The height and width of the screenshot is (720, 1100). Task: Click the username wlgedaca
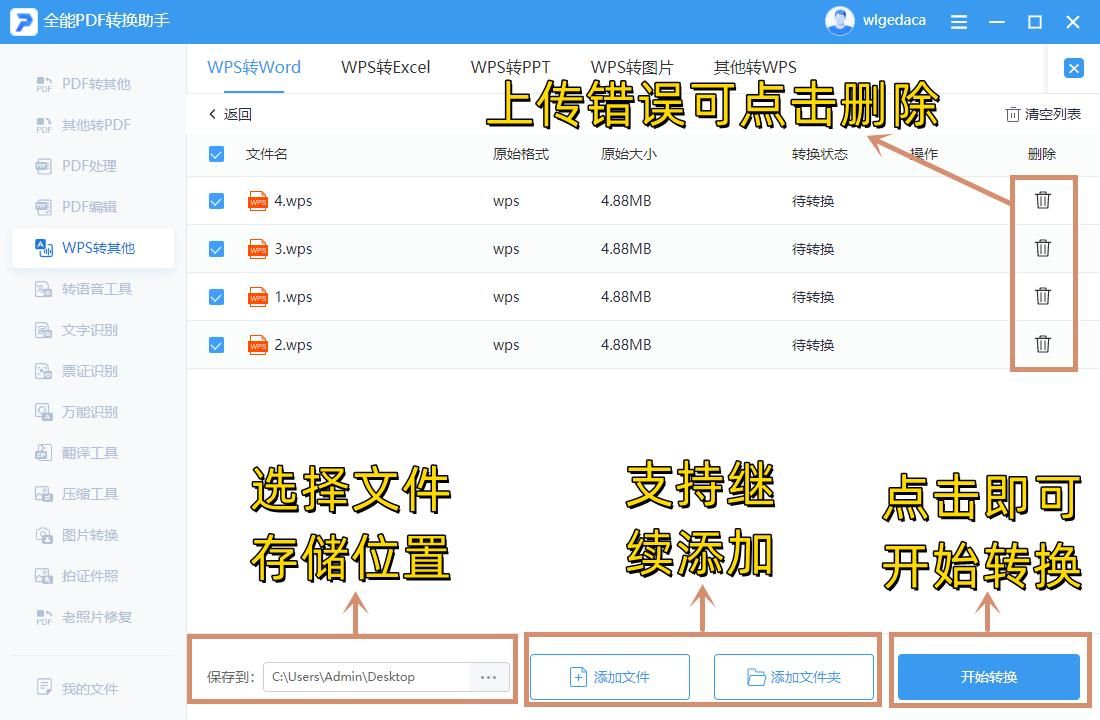tap(894, 20)
